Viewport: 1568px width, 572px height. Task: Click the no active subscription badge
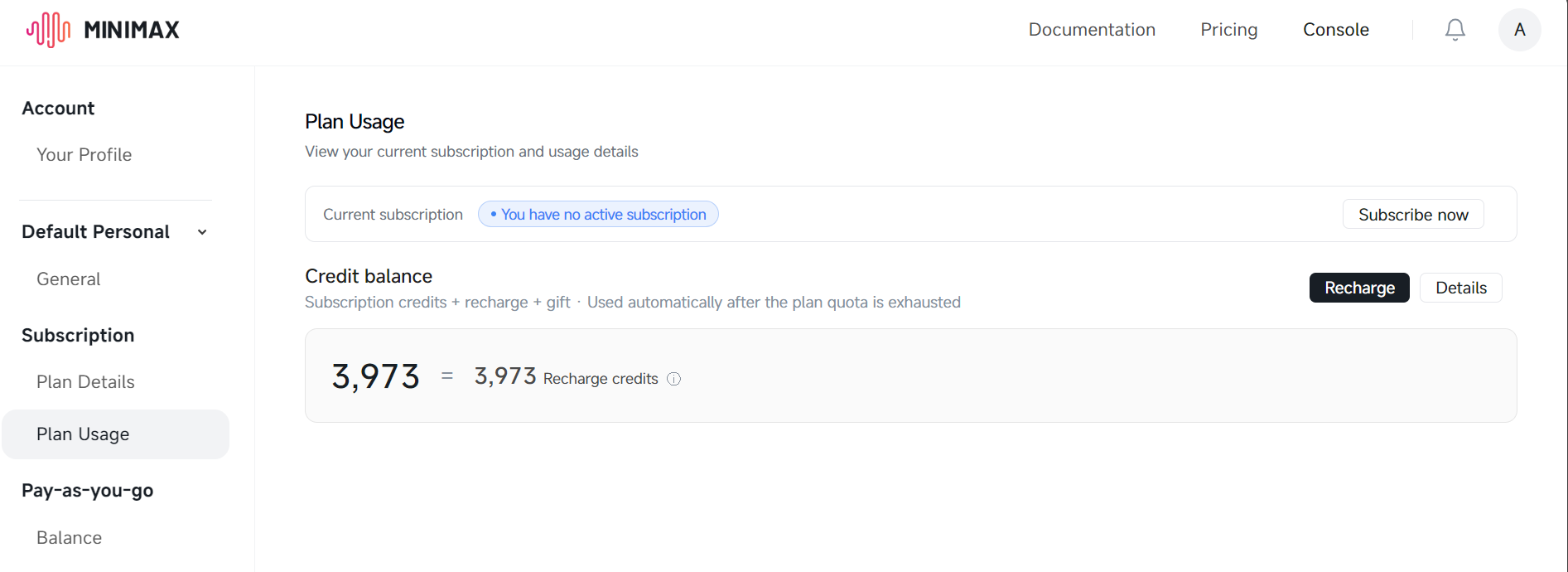tap(598, 215)
